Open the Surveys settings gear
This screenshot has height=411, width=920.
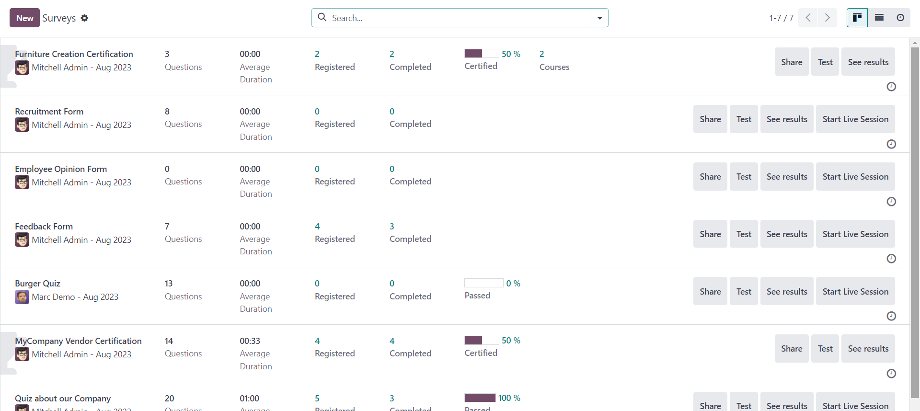84,18
